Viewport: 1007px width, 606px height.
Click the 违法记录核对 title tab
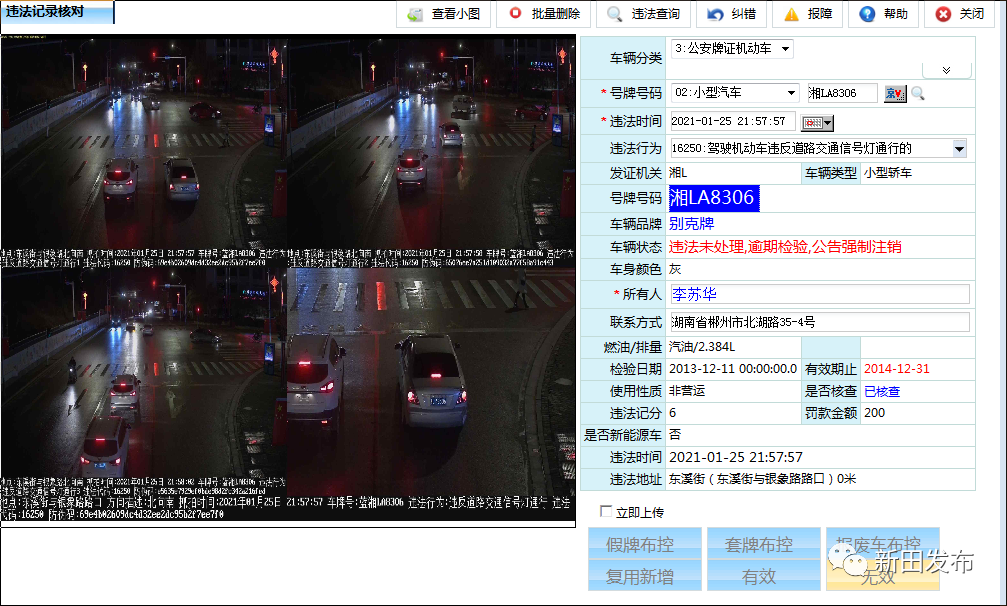point(57,12)
